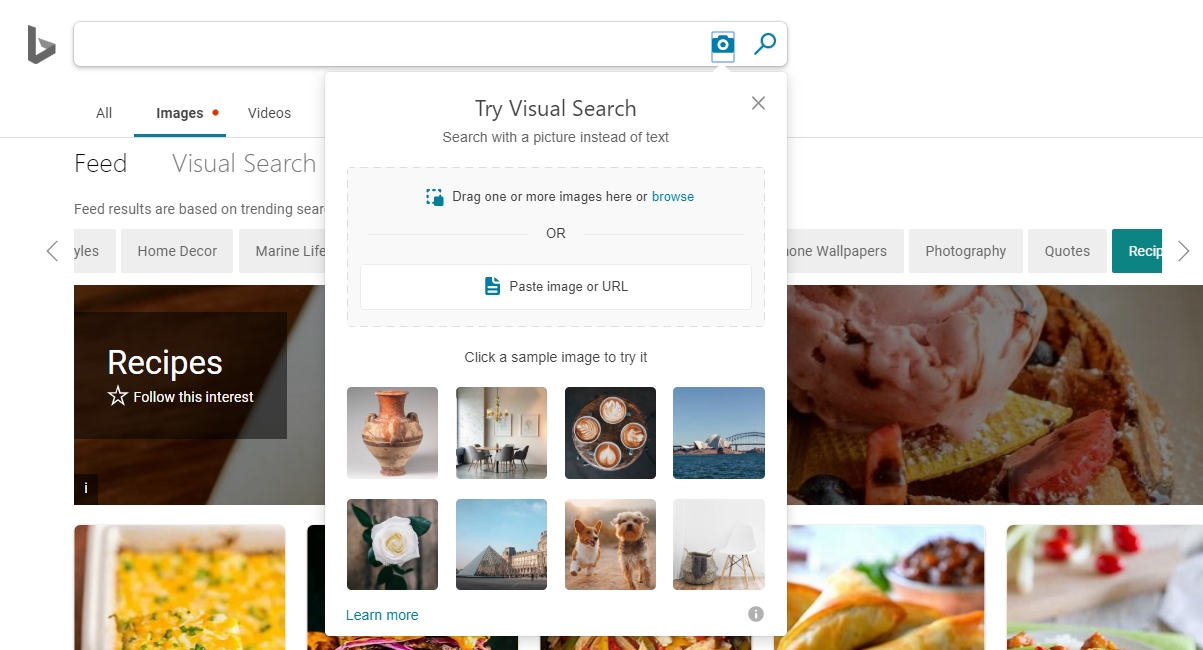Image resolution: width=1203 pixels, height=650 pixels.
Task: Click the Bing logo icon
Action: point(41,46)
